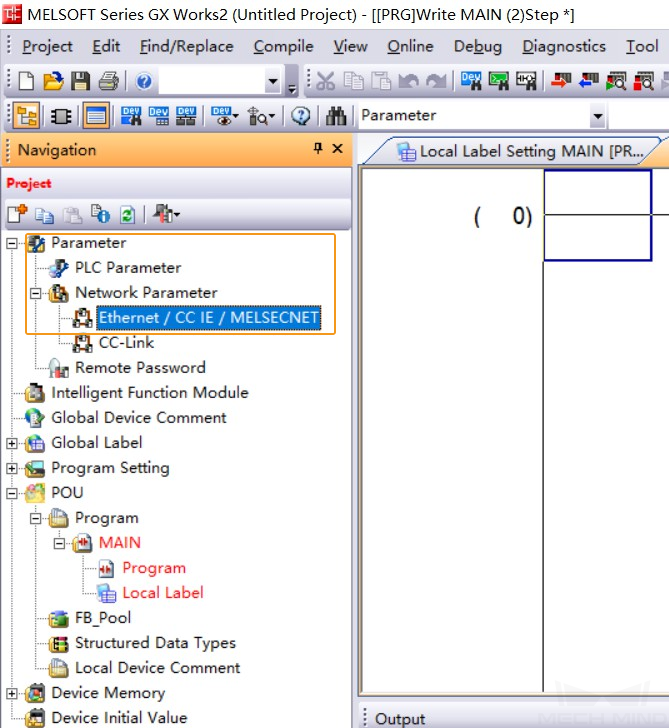The width and height of the screenshot is (669, 728).
Task: Select Remote Password tree item
Action: click(x=140, y=368)
